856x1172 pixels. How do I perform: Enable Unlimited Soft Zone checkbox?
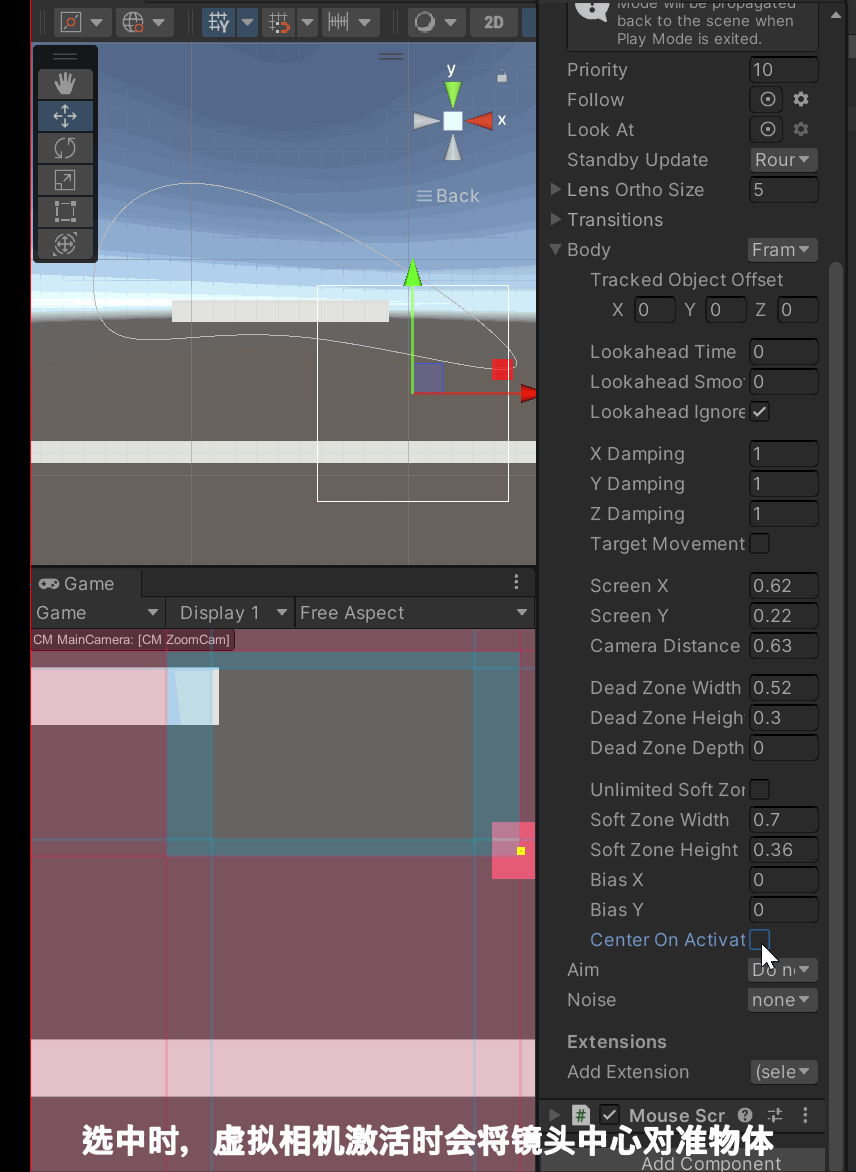(760, 789)
